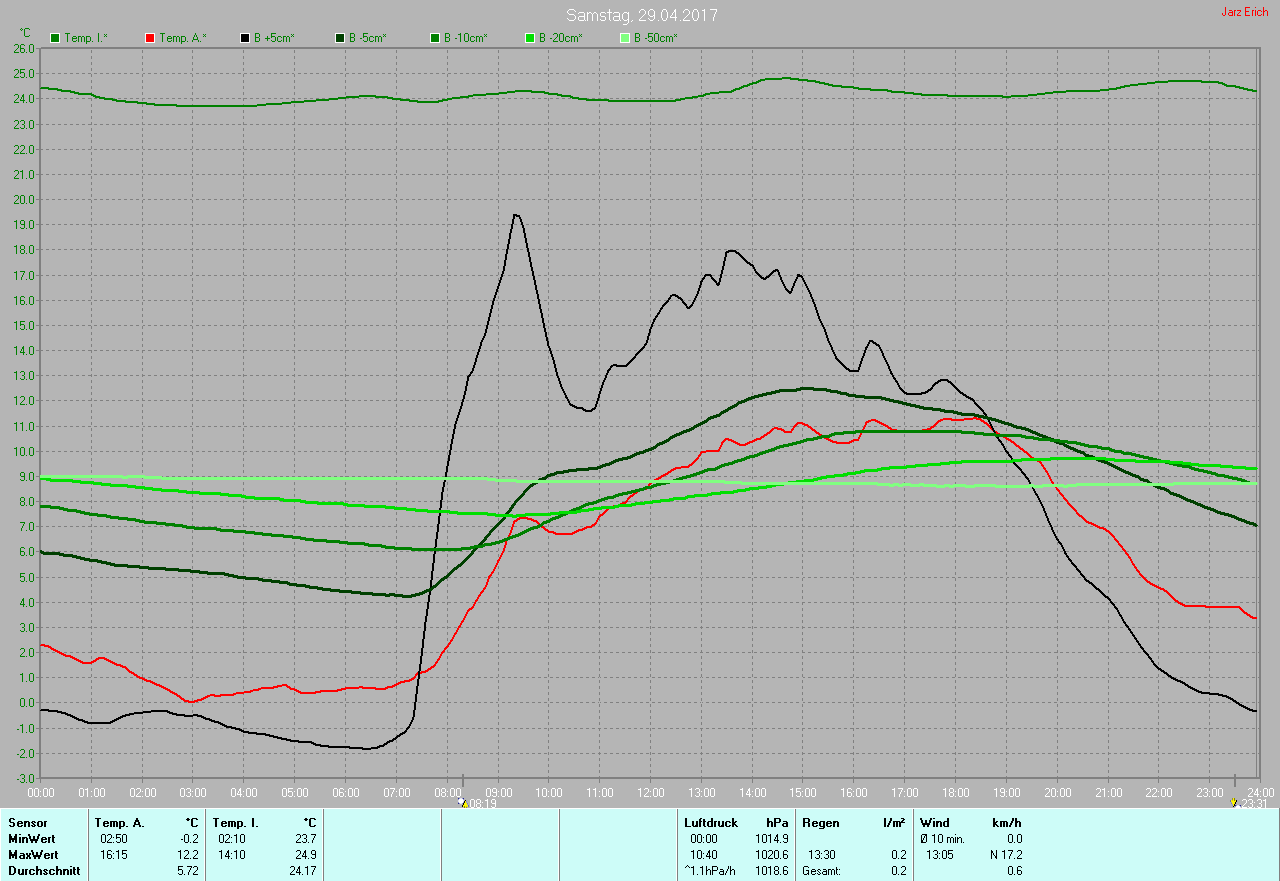This screenshot has width=1280, height=881.
Task: Click the maximum pressure value "1020.6"
Action: click(x=771, y=855)
